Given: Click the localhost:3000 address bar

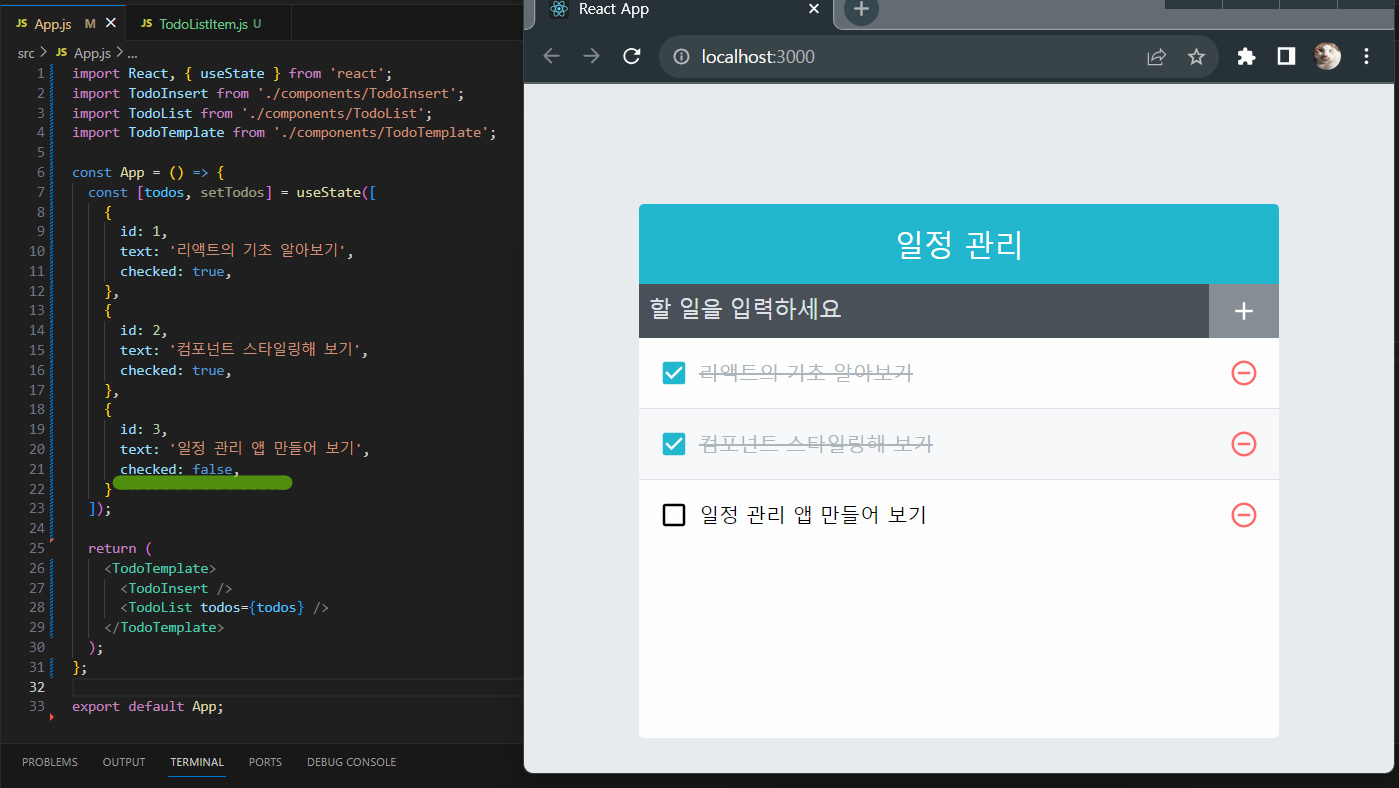Looking at the screenshot, I should pyautogui.click(x=938, y=57).
